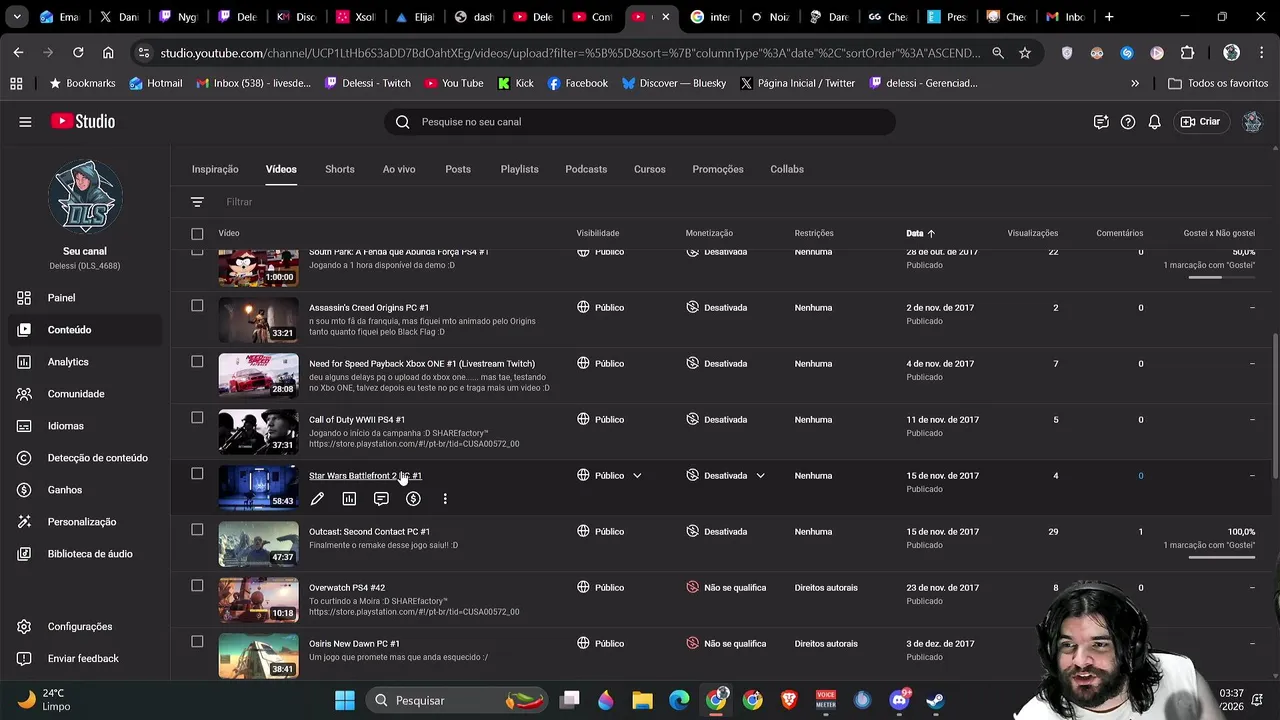Click the Idiomas sidebar icon
The image size is (1280, 720).
point(24,426)
